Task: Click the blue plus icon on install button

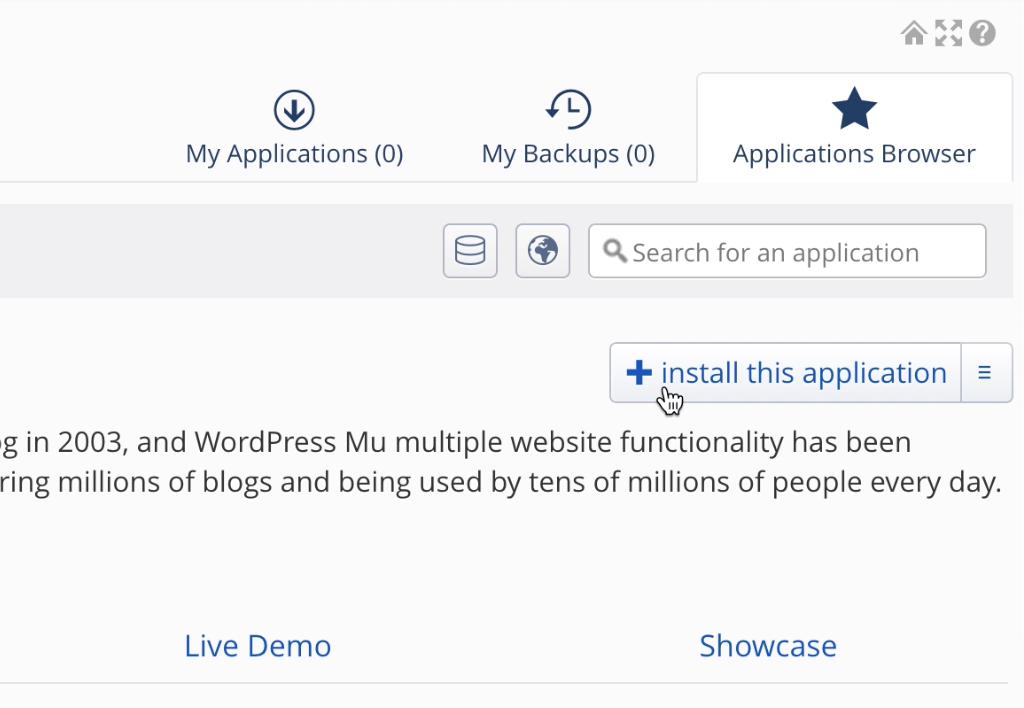Action: 639,372
